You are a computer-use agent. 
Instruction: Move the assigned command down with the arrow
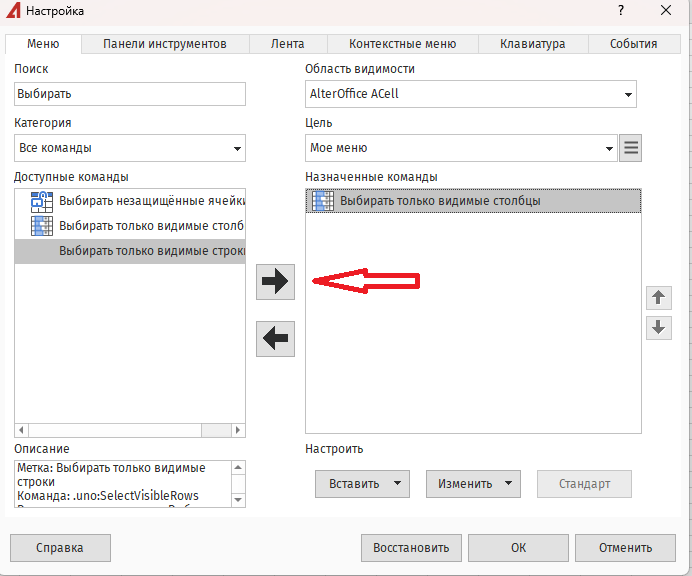tap(658, 327)
